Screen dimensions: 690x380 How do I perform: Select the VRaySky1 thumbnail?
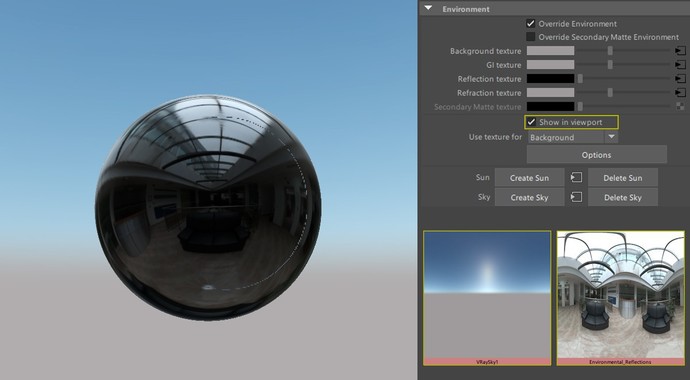487,298
